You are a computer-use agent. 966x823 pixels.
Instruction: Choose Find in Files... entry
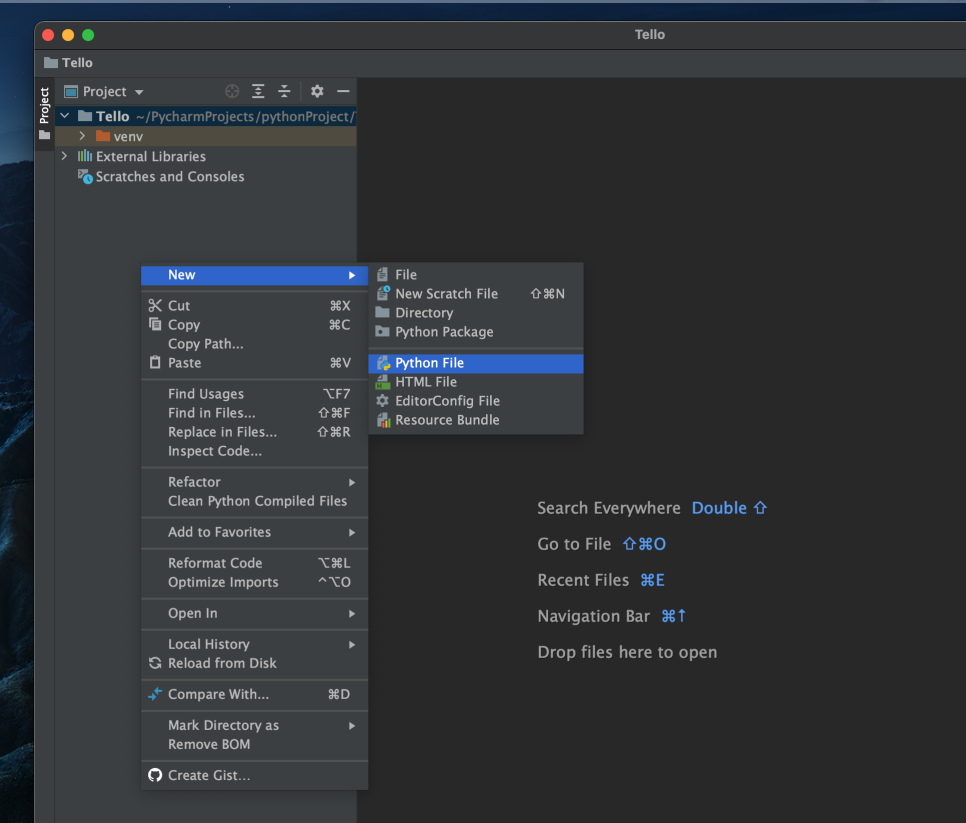pos(254,413)
